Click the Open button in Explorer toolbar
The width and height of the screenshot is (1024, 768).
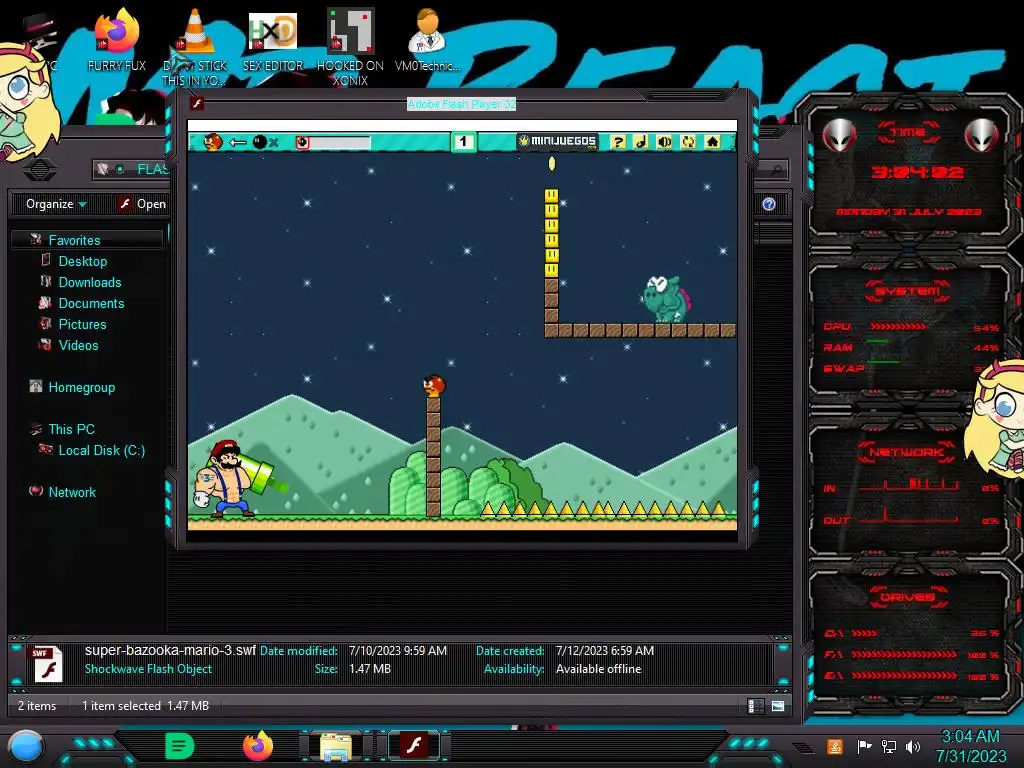[x=142, y=204]
